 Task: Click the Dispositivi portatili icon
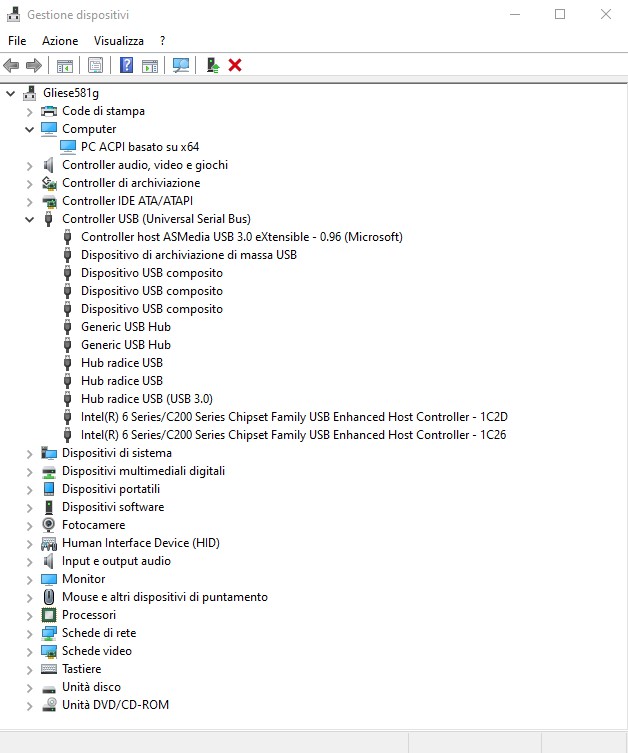49,489
